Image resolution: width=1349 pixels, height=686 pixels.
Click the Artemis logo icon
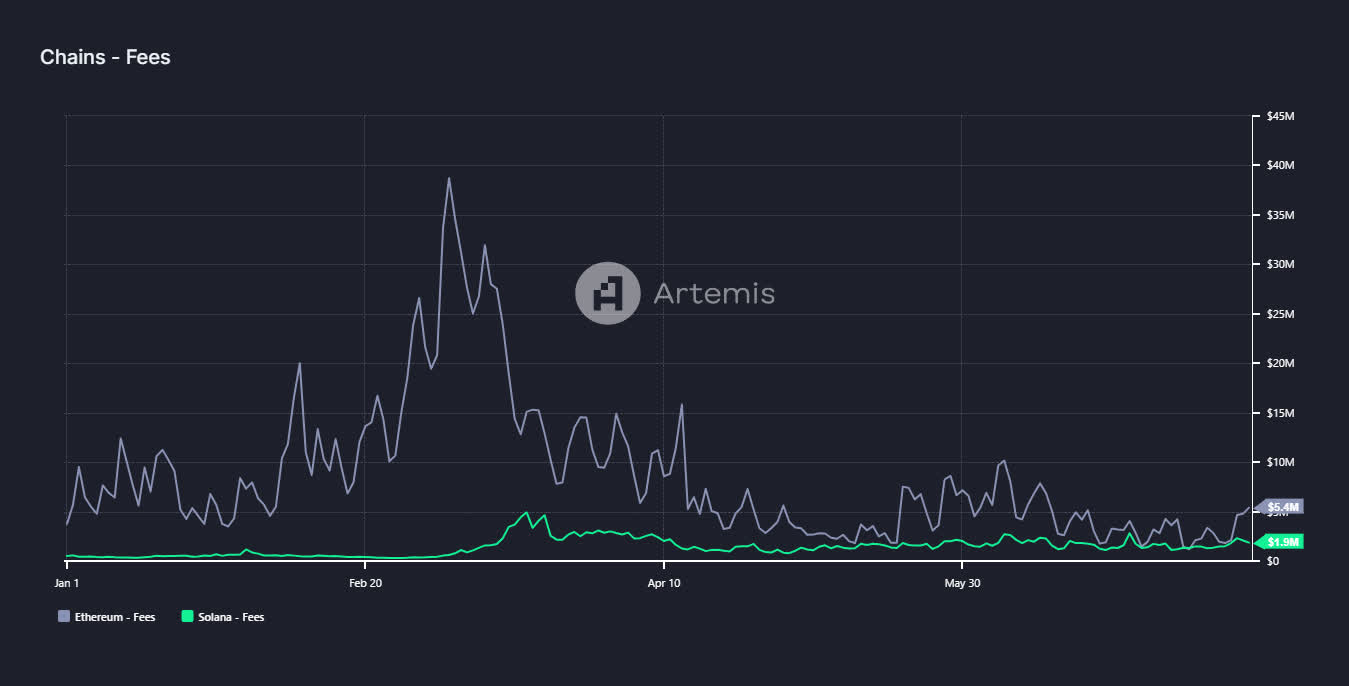click(x=606, y=293)
